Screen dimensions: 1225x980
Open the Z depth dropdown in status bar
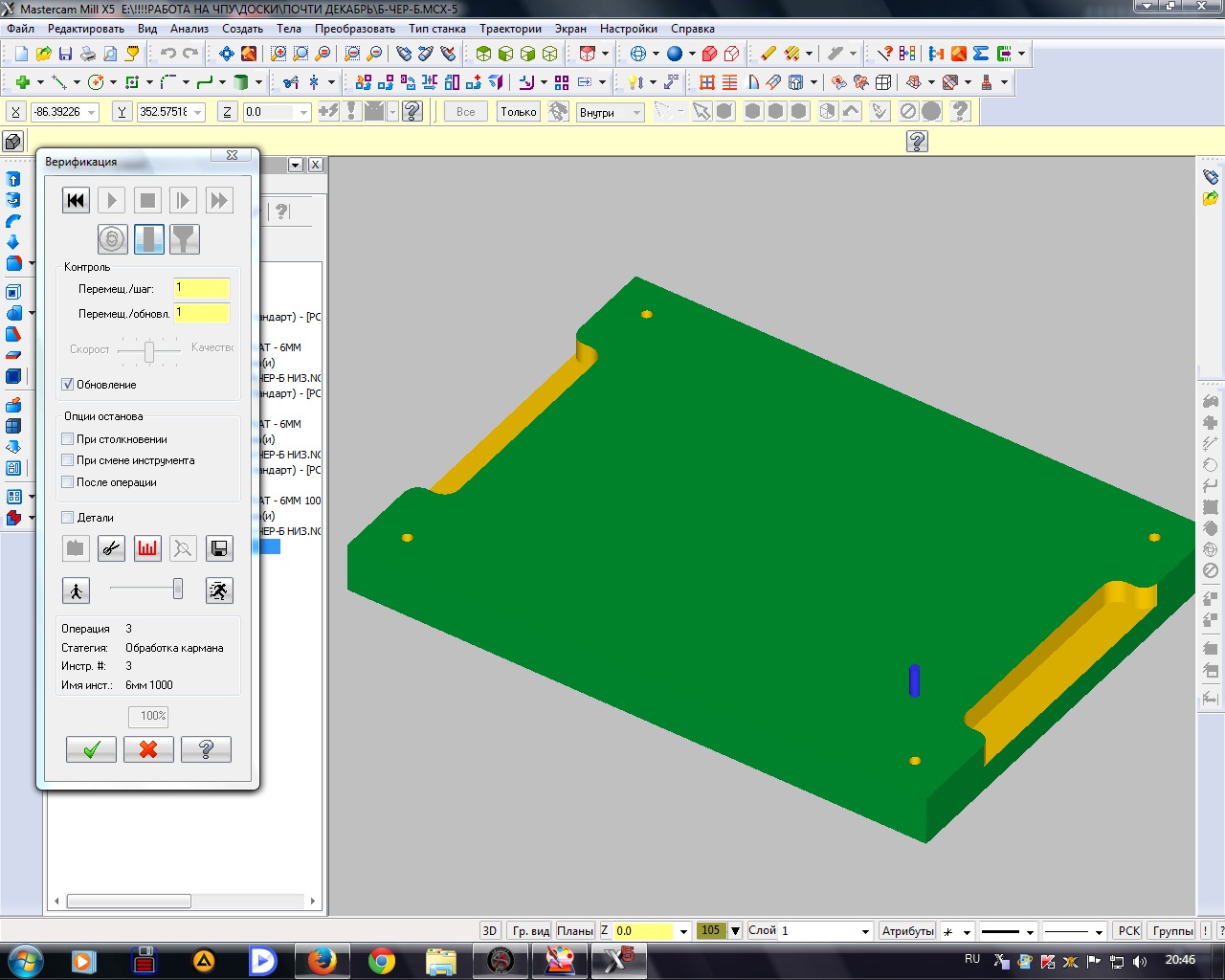(x=683, y=931)
